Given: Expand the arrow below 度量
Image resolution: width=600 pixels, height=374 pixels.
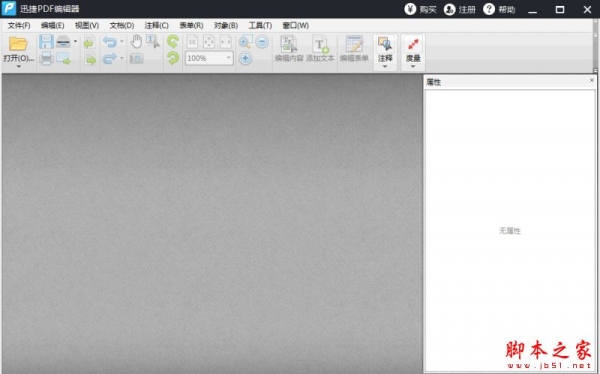Looking at the screenshot, I should click(413, 67).
